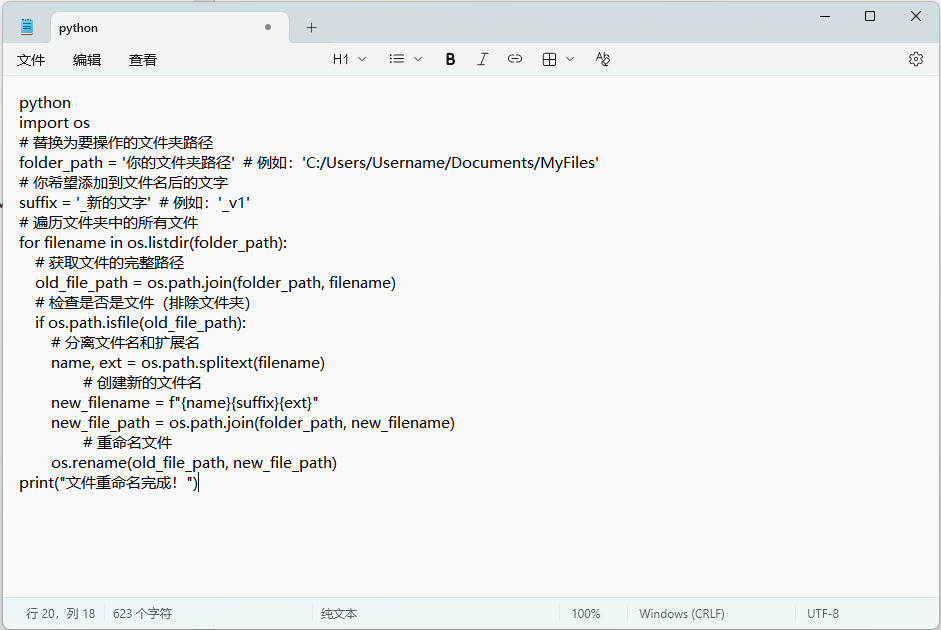Click the line and column indicator 行 20, 列 18
941x630 pixels.
[60, 613]
